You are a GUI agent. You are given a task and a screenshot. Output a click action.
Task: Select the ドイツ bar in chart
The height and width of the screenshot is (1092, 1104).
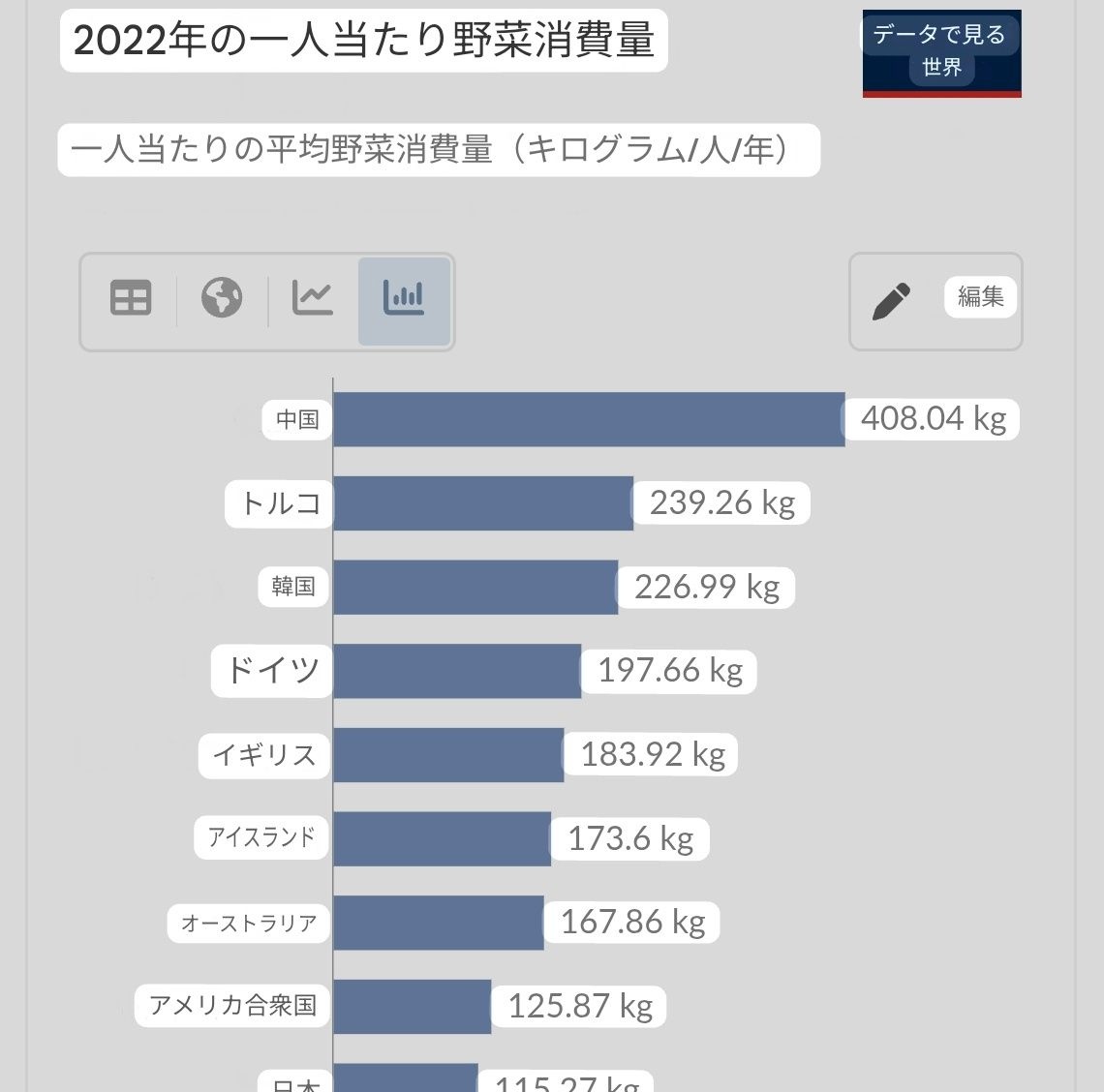[x=457, y=671]
